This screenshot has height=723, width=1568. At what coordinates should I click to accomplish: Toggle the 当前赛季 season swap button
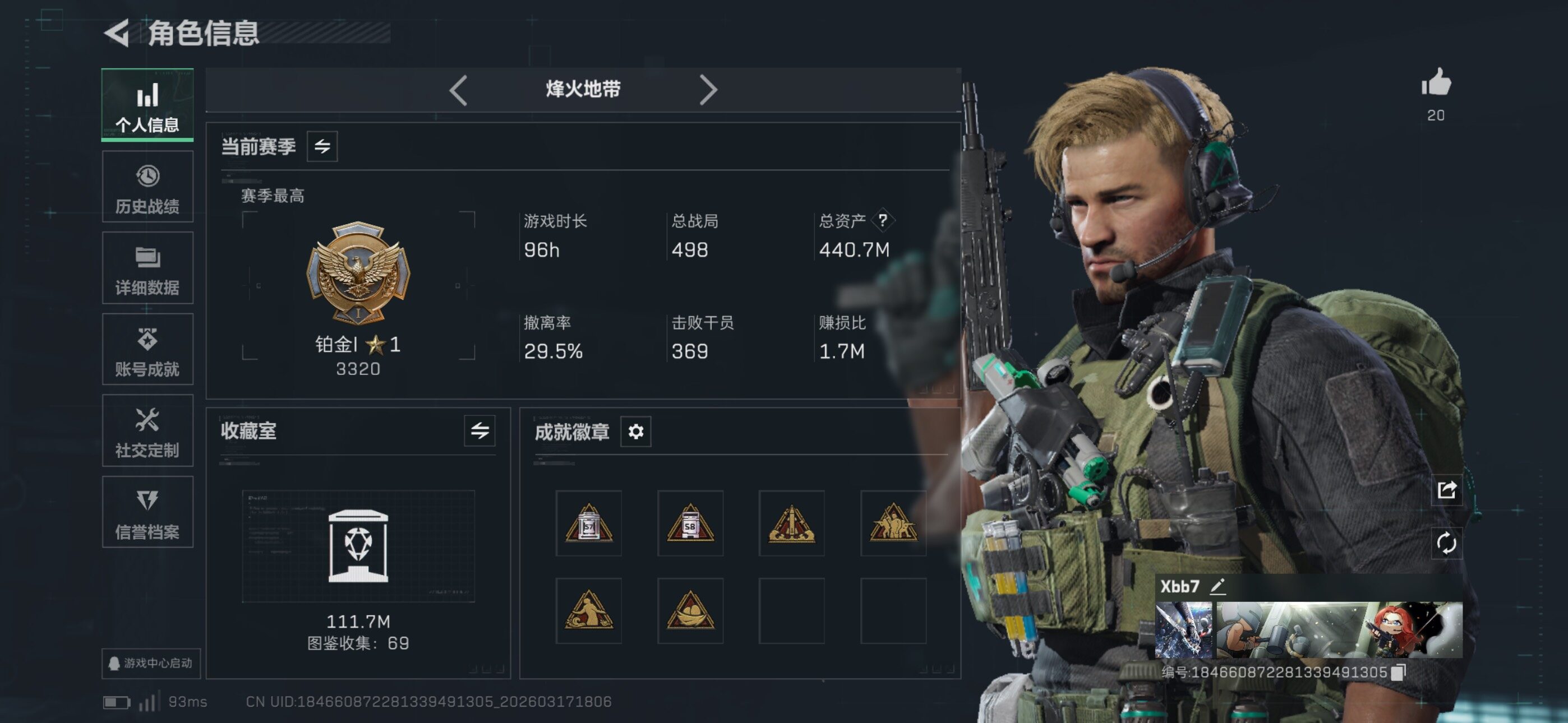(x=322, y=146)
